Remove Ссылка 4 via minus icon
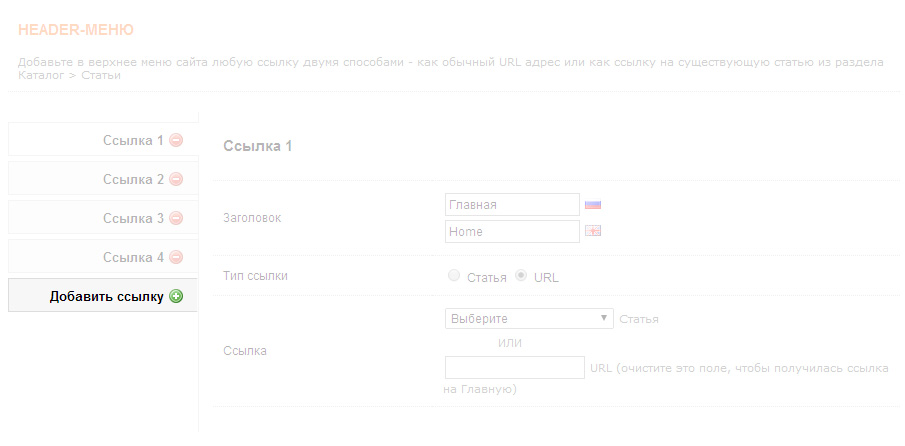This screenshot has width=905, height=446. pyautogui.click(x=176, y=258)
